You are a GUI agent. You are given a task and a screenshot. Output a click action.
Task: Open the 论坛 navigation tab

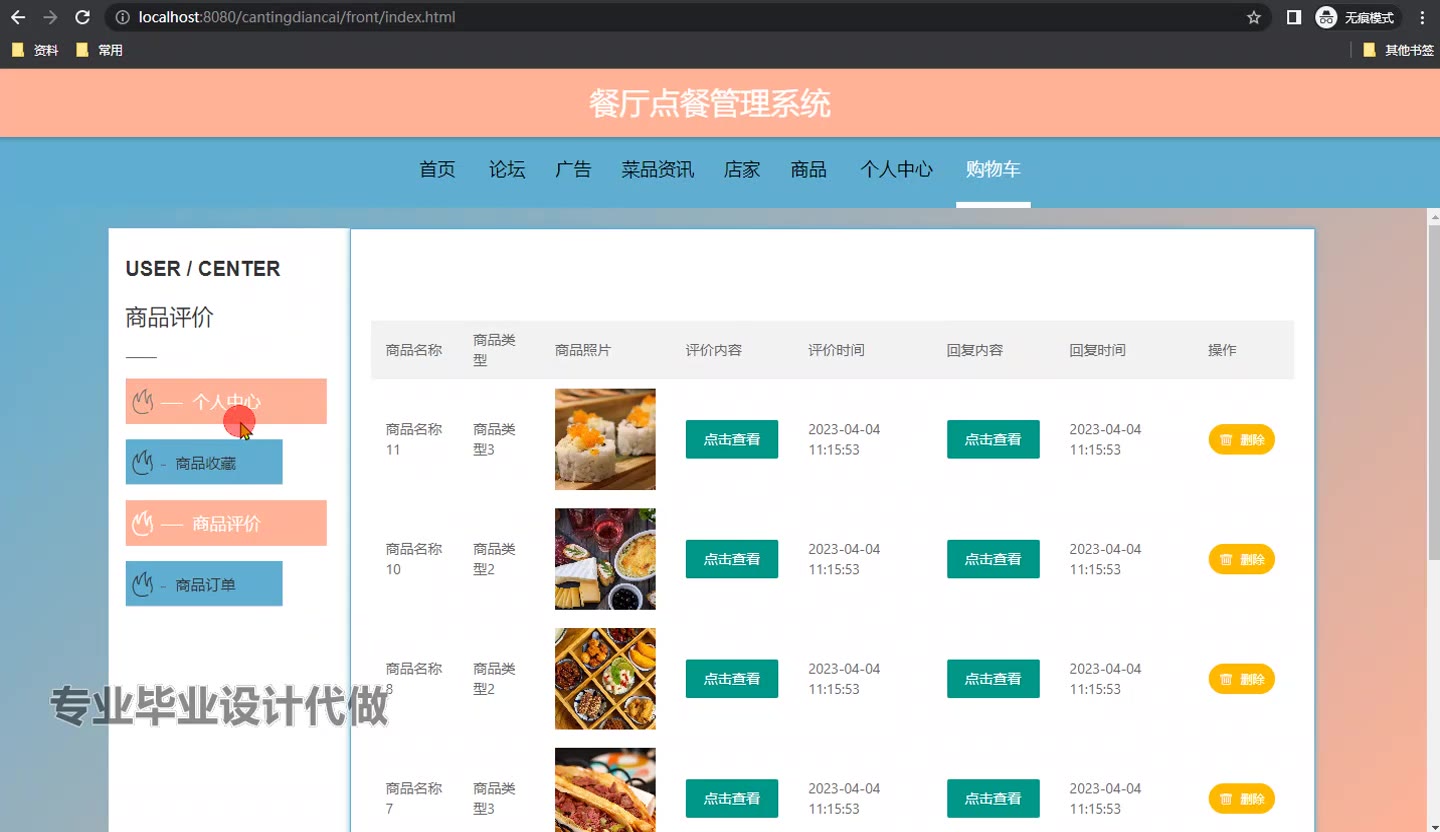(507, 170)
